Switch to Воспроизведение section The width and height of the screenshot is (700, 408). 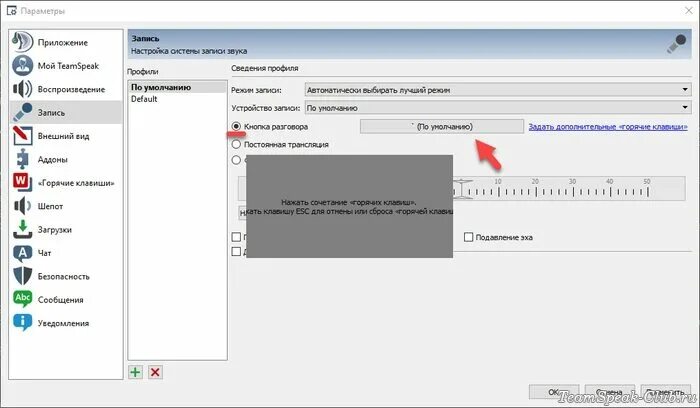(x=71, y=89)
